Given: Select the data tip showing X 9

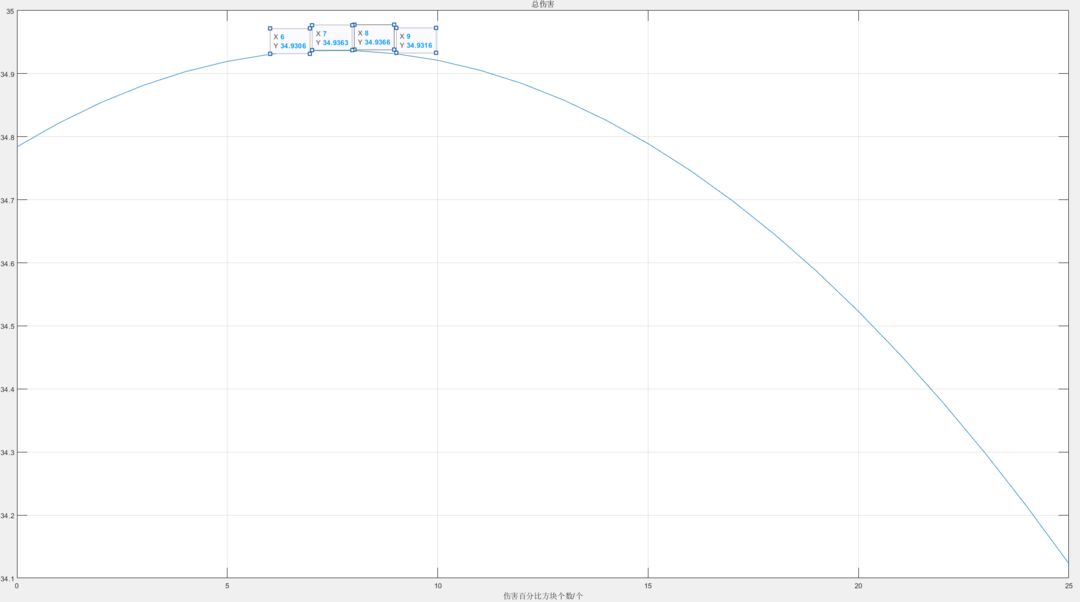Looking at the screenshot, I should 416,41.
